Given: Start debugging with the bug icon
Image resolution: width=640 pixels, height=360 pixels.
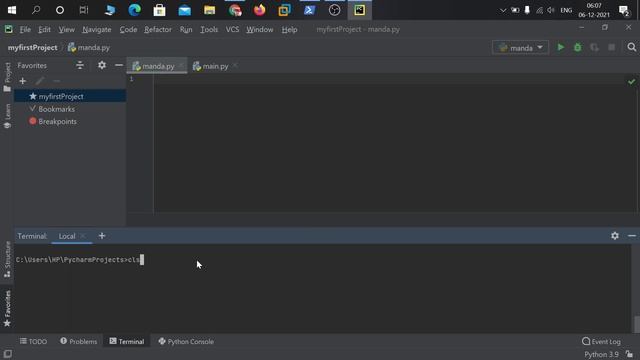Looking at the screenshot, I should (x=578, y=47).
